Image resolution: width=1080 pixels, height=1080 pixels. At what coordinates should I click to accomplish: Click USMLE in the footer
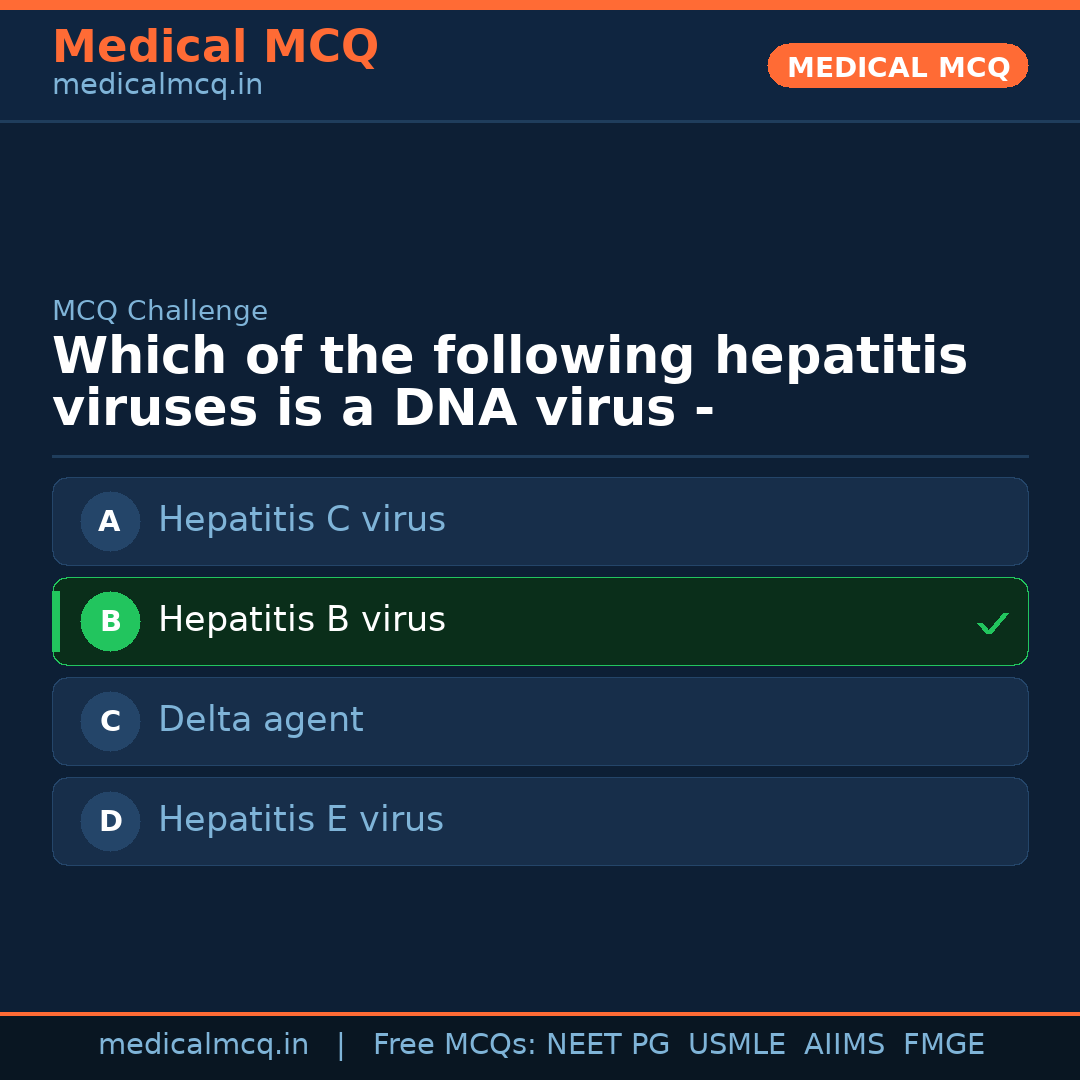pos(736,1045)
